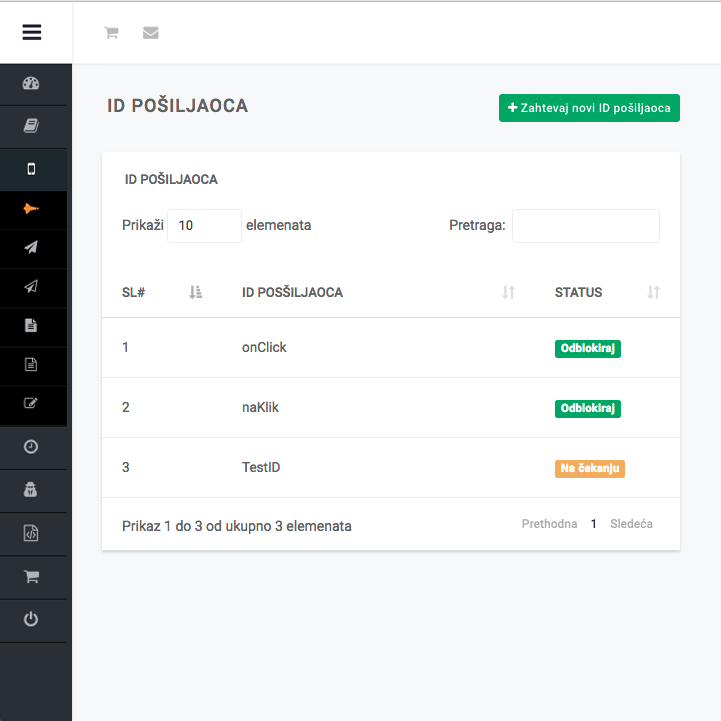This screenshot has width=721, height=721.
Task: Click the solid paper plane sidebar icon
Action: click(31, 247)
